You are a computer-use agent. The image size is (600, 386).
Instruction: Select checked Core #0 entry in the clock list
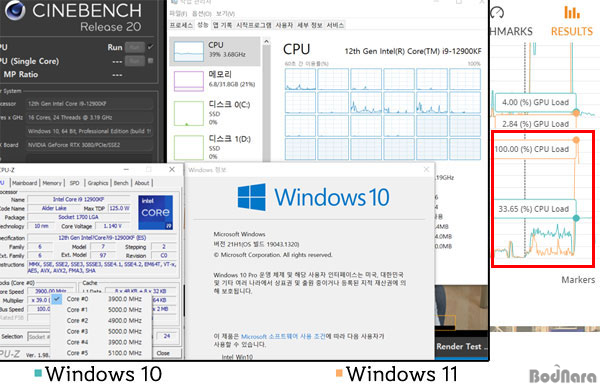pos(102,299)
